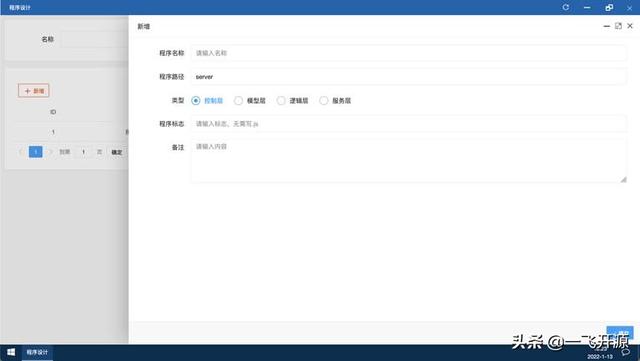Screen dimensions: 640x361
Task: Click the 程序设计 taskbar button
Action: [x=37, y=352]
